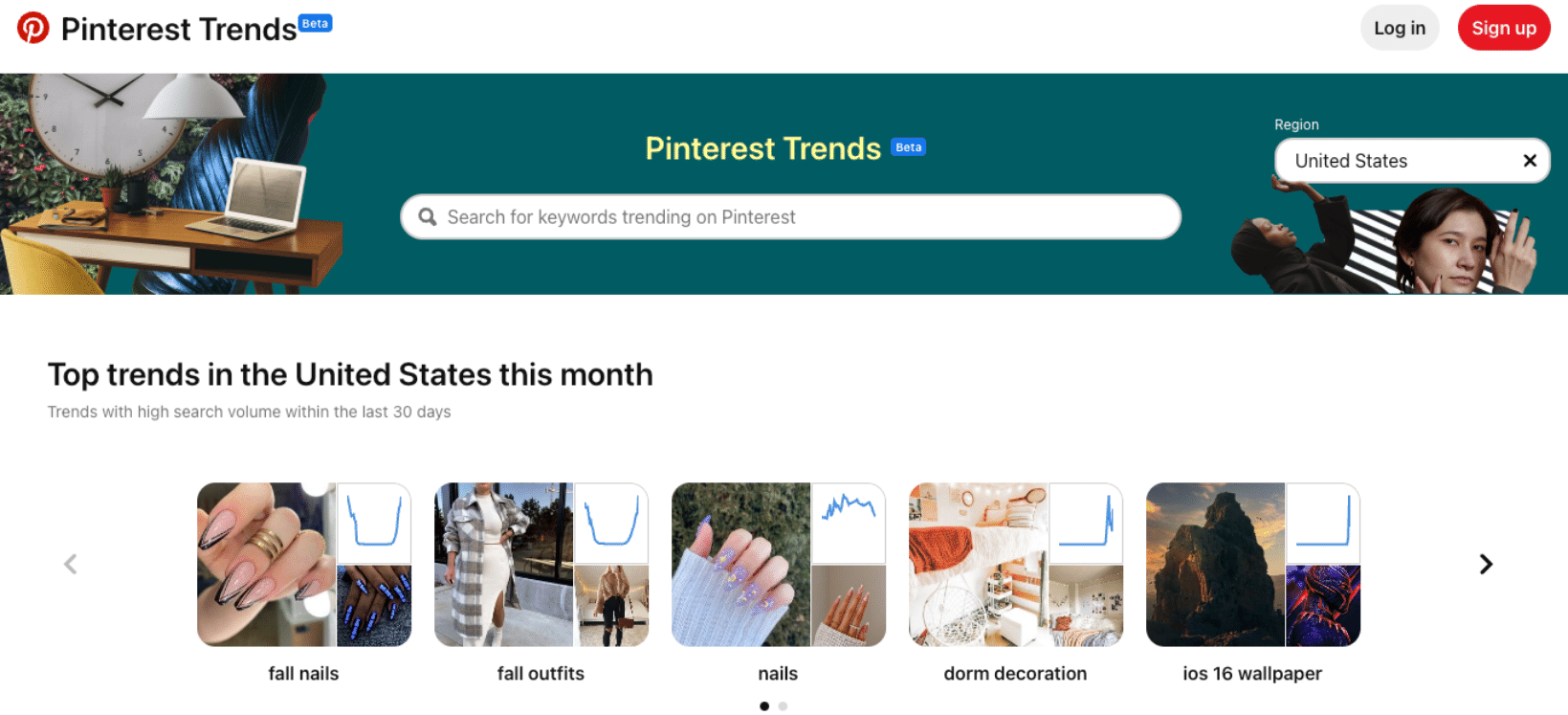Click the Sign up button
Screen dimensions: 1568x715
(1503, 28)
